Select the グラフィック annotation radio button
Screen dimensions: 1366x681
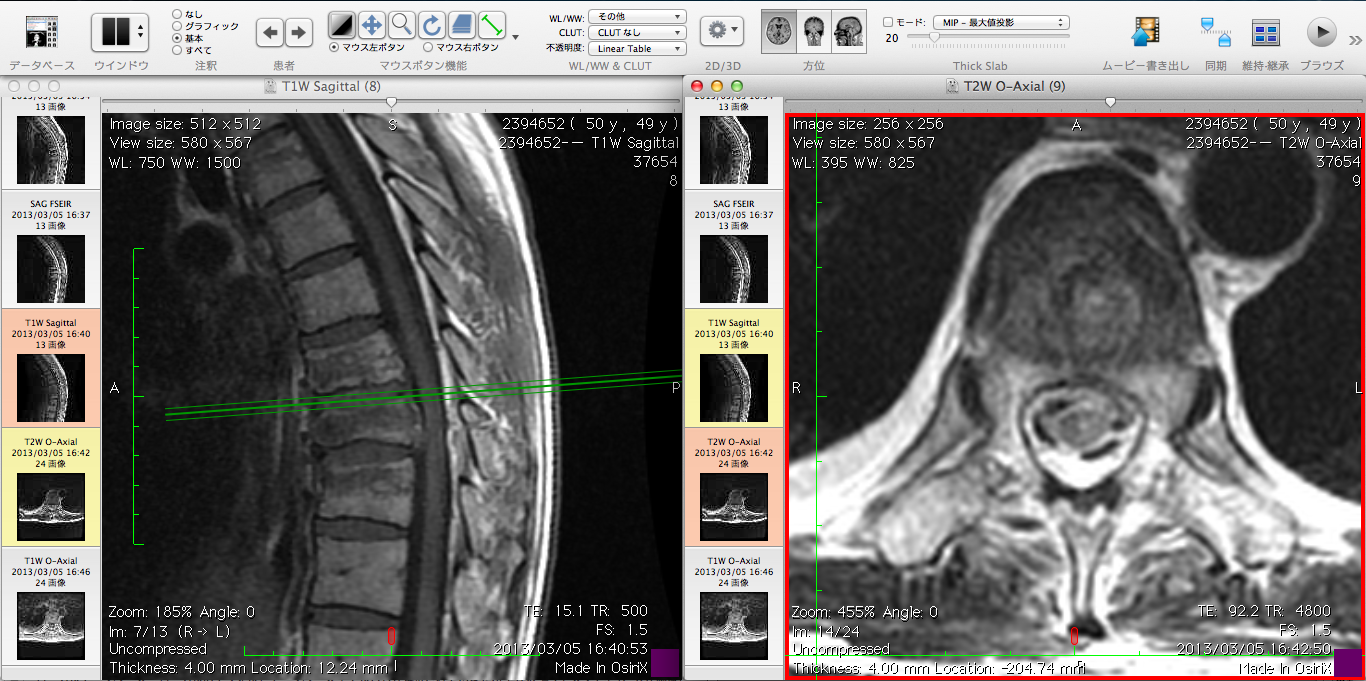click(177, 26)
